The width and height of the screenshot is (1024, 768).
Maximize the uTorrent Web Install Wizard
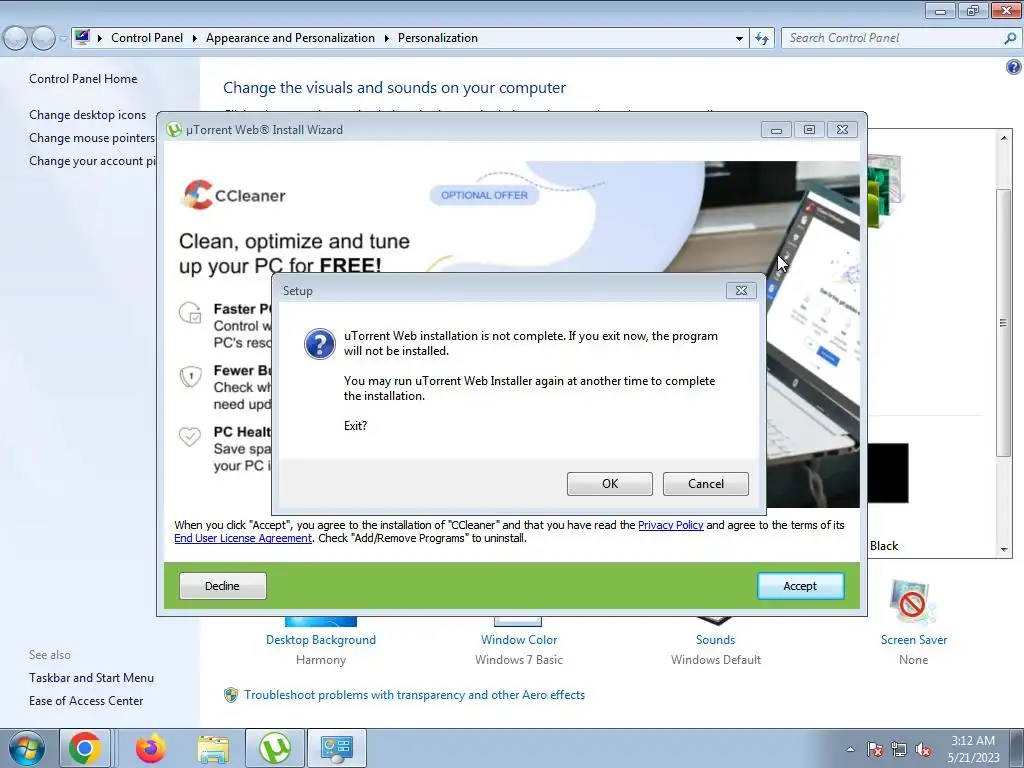pos(809,130)
